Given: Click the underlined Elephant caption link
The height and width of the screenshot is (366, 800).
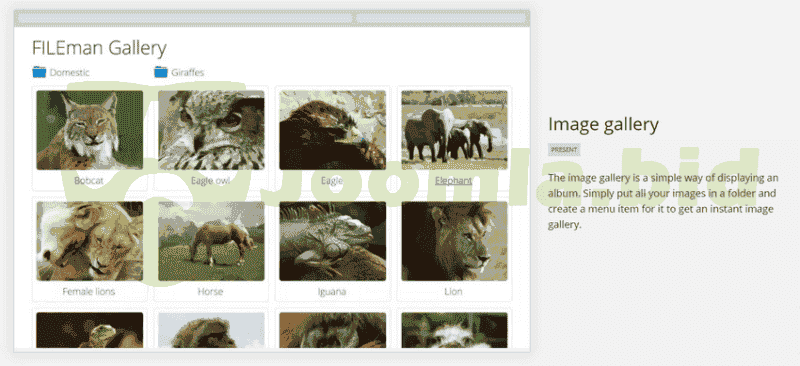Looking at the screenshot, I should pos(454,181).
